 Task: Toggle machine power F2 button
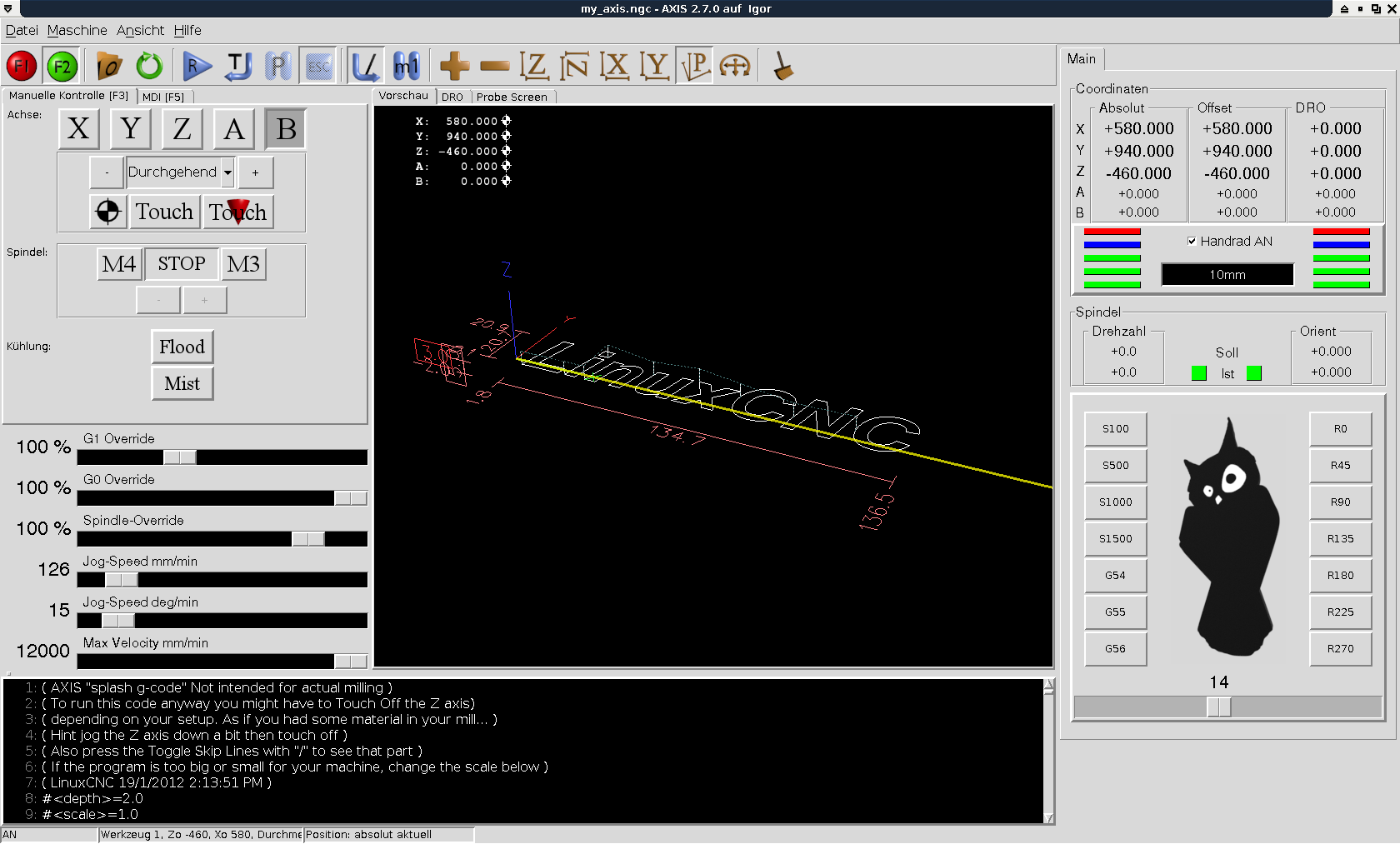pos(62,66)
